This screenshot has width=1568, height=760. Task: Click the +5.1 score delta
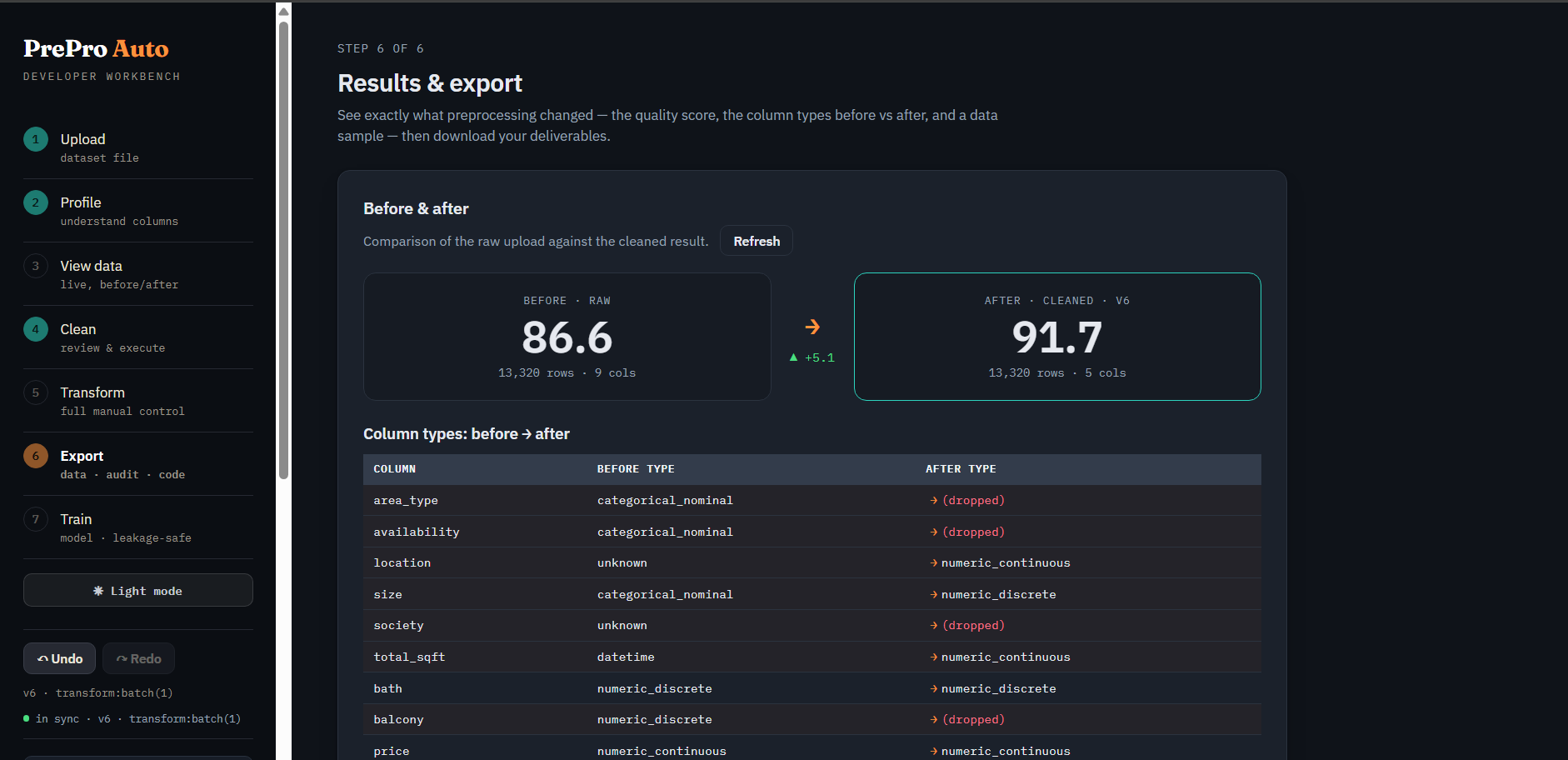812,357
